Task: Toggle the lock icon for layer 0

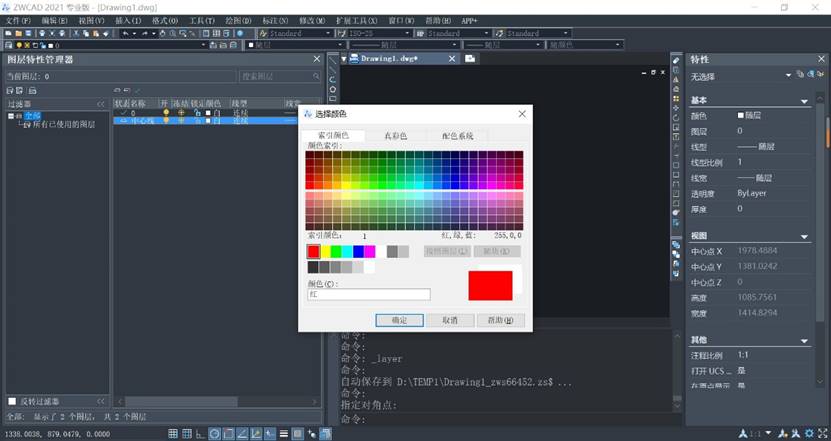Action: pyautogui.click(x=193, y=113)
